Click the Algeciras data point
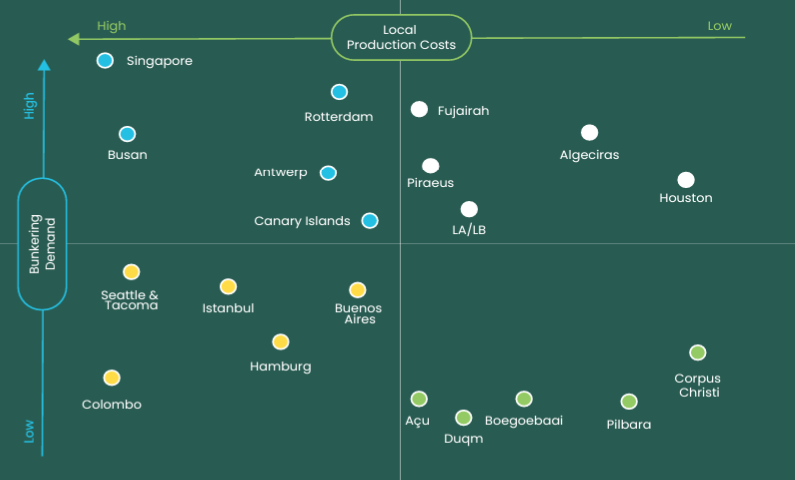The height and width of the screenshot is (480, 795). click(x=589, y=133)
